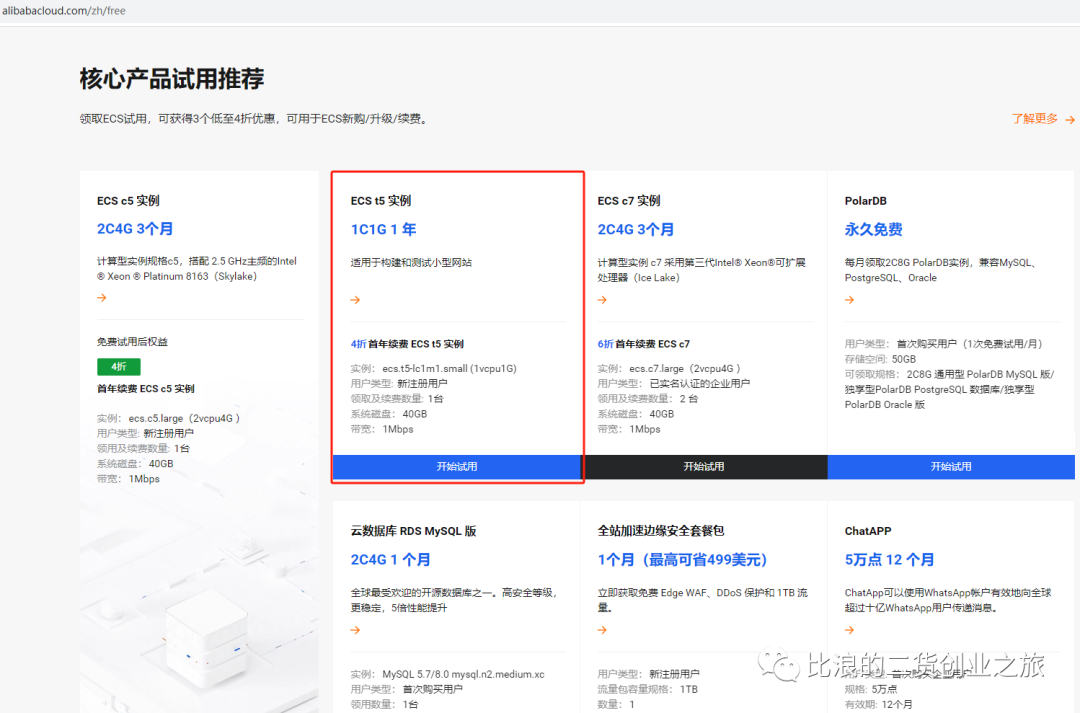Image resolution: width=1080 pixels, height=713 pixels.
Task: Click the arrow icon in RDS MySQL card
Action: tap(355, 630)
